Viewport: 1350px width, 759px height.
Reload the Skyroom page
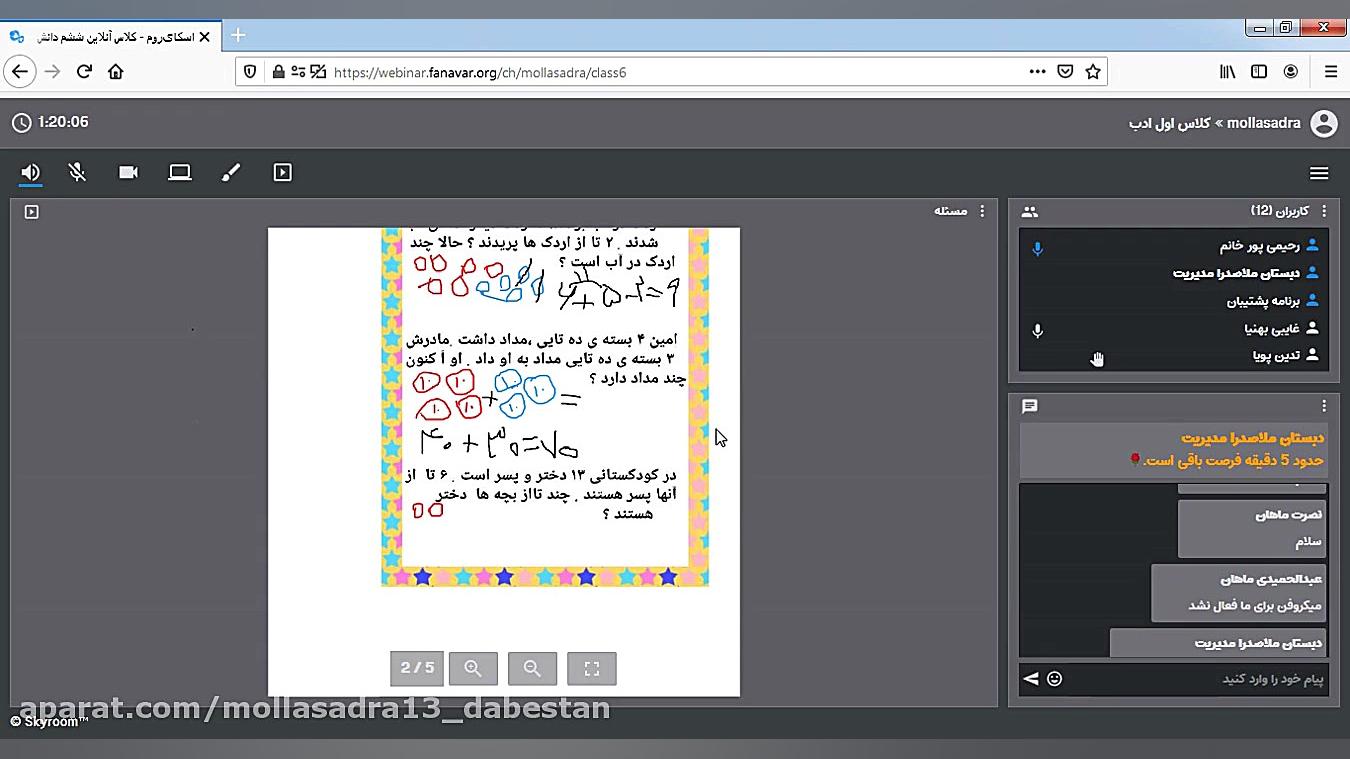click(x=85, y=72)
